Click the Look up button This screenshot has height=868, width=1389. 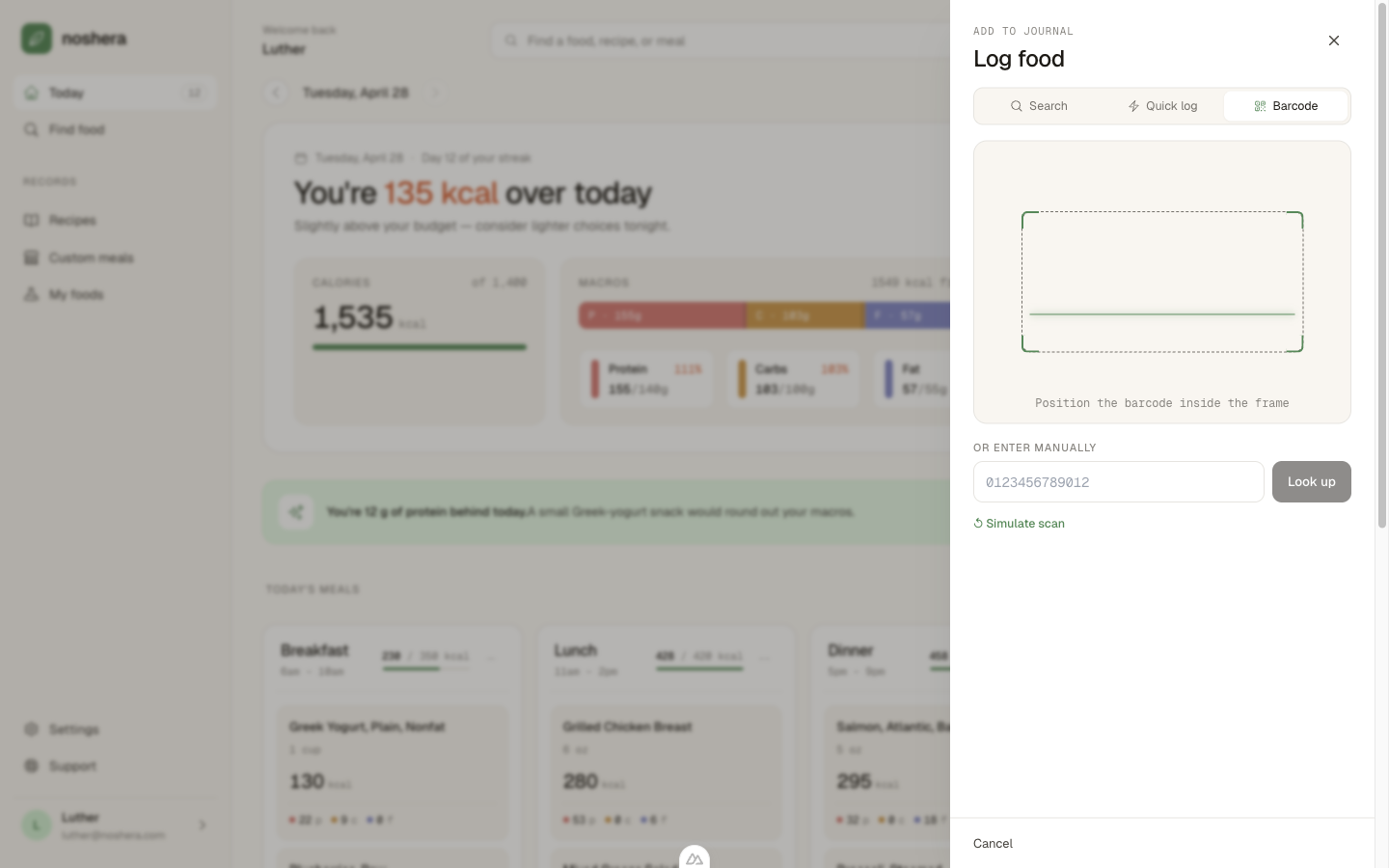point(1312,482)
